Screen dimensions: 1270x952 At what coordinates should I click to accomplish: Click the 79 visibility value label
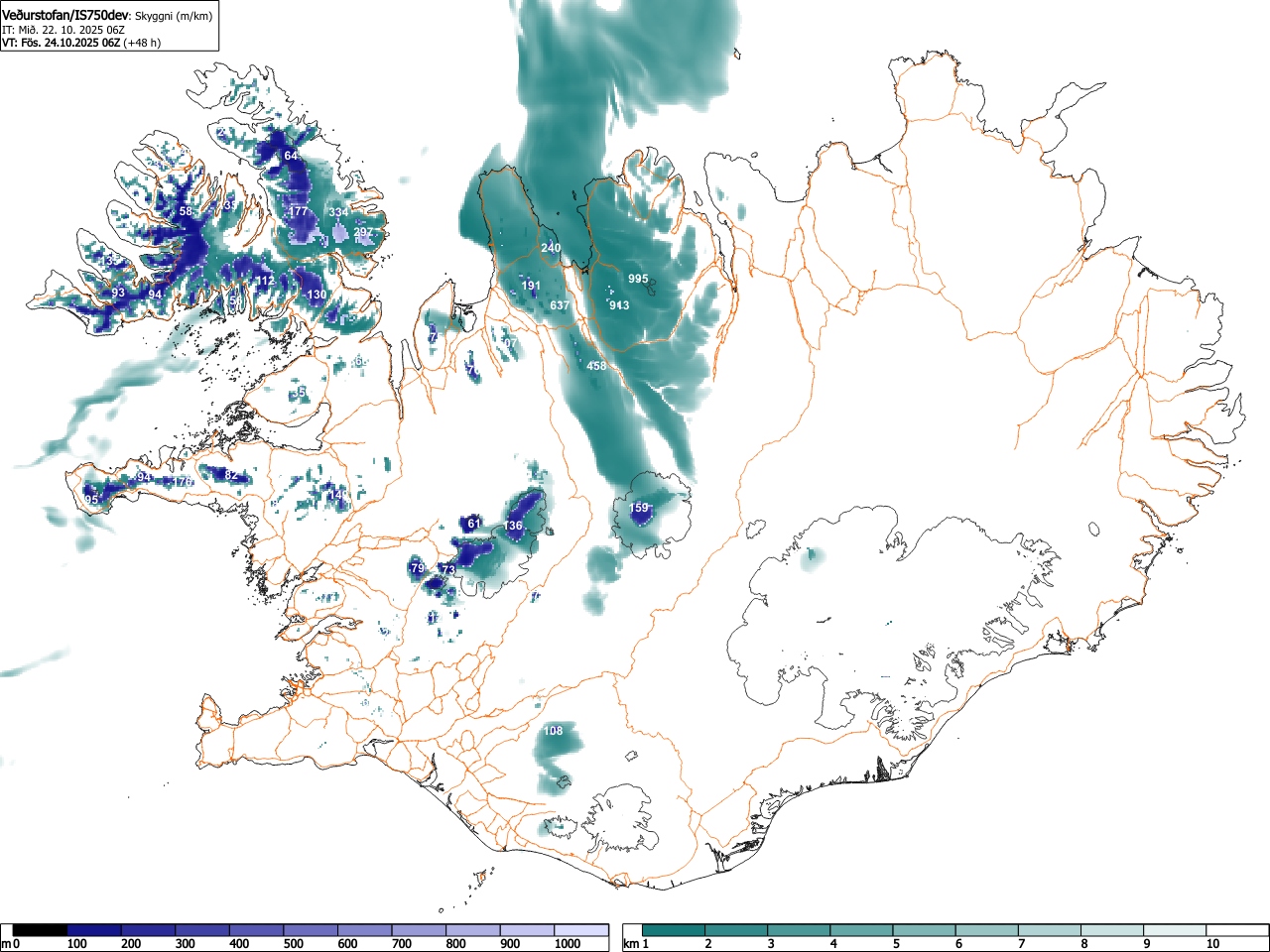pos(418,568)
